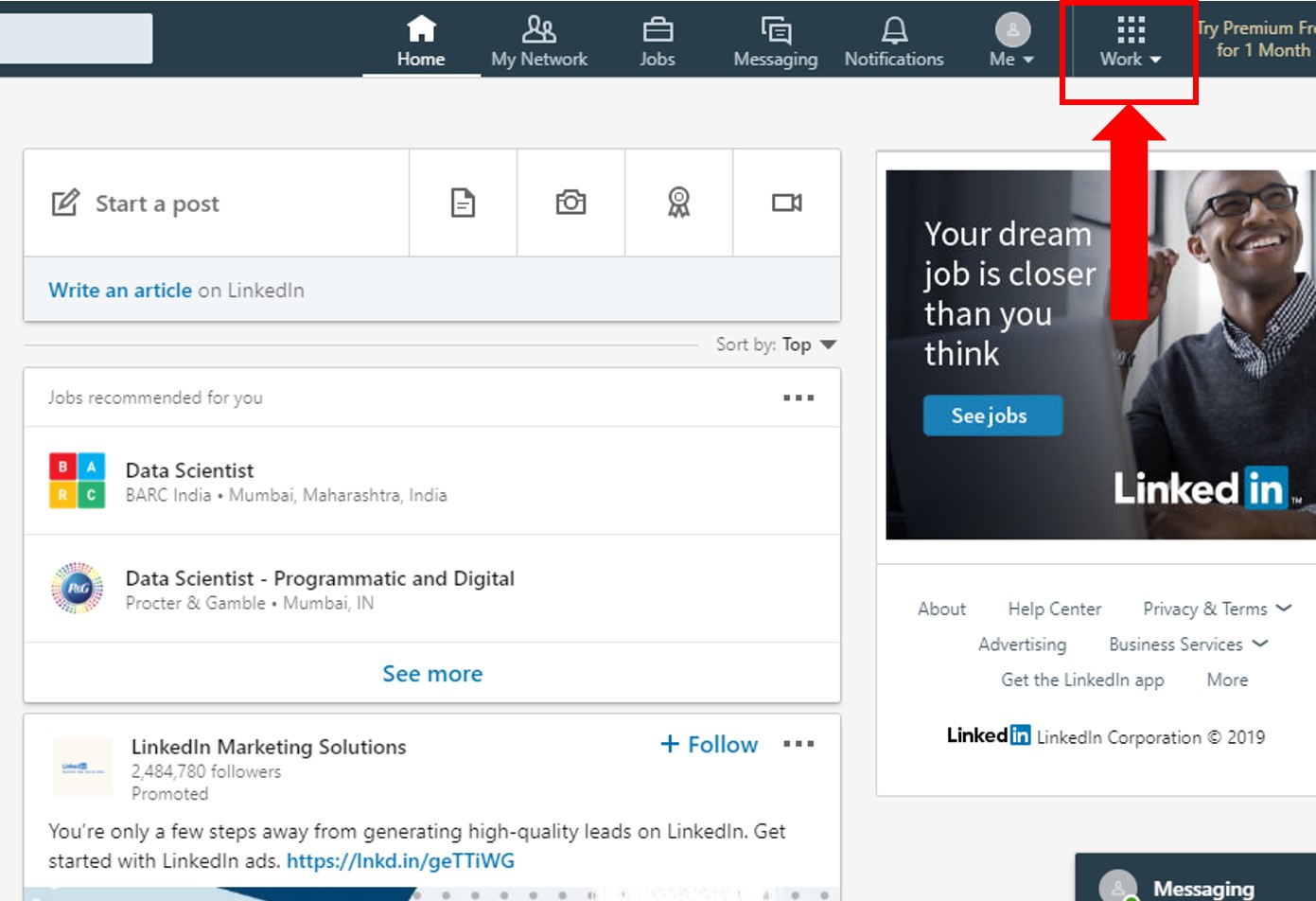Click See more jobs
Image resolution: width=1316 pixels, height=901 pixels.
pyautogui.click(x=432, y=673)
